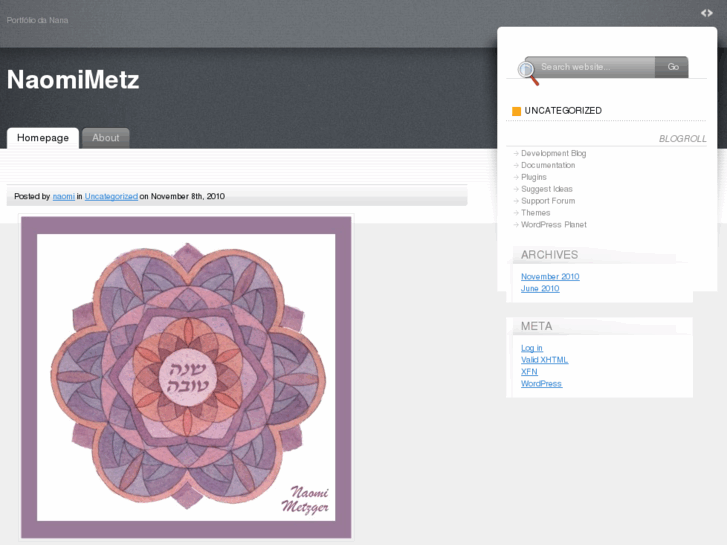This screenshot has width=727, height=545.
Task: Click the double-arrow icon at top right
Action: (707, 13)
